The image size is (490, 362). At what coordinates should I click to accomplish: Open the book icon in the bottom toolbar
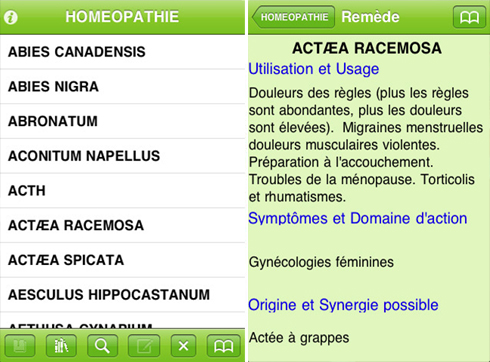pyautogui.click(x=223, y=346)
